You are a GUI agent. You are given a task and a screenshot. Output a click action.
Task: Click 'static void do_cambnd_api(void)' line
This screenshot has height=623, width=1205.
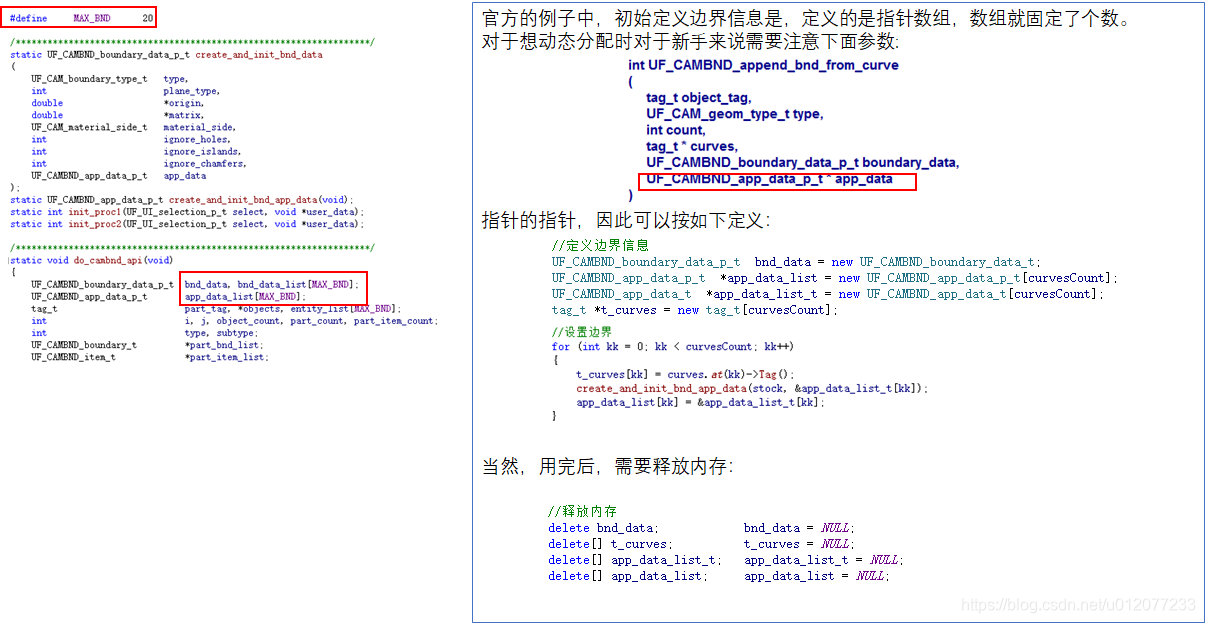tap(92, 260)
